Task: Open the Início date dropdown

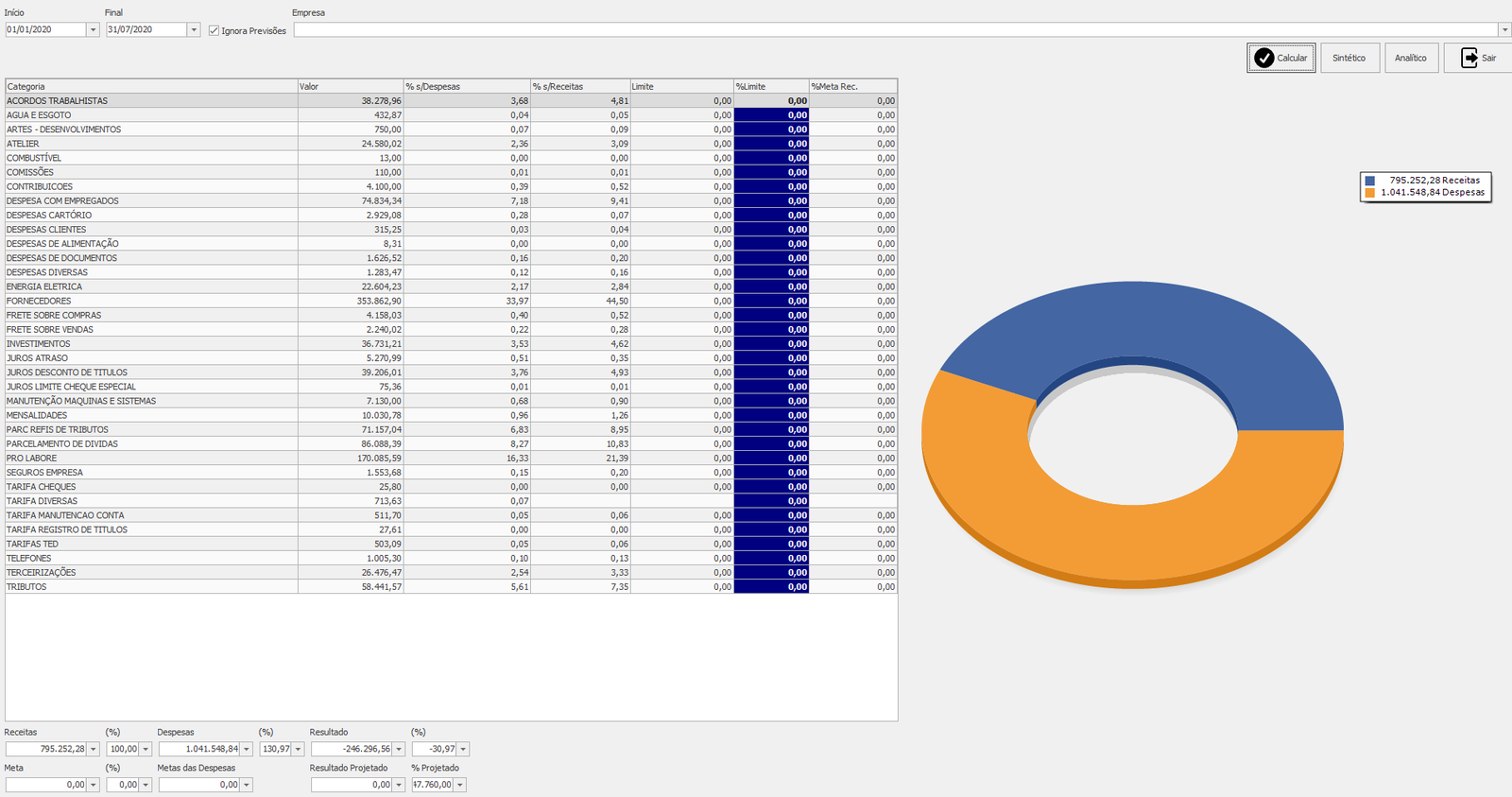Action: pyautogui.click(x=93, y=30)
